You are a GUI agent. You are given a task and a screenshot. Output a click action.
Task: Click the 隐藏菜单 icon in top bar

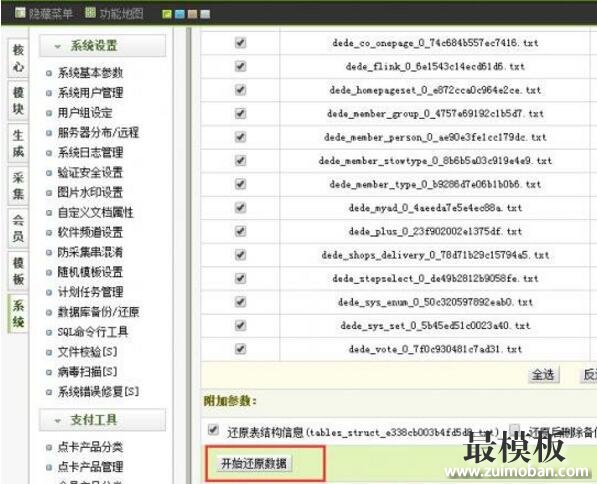[20, 13]
